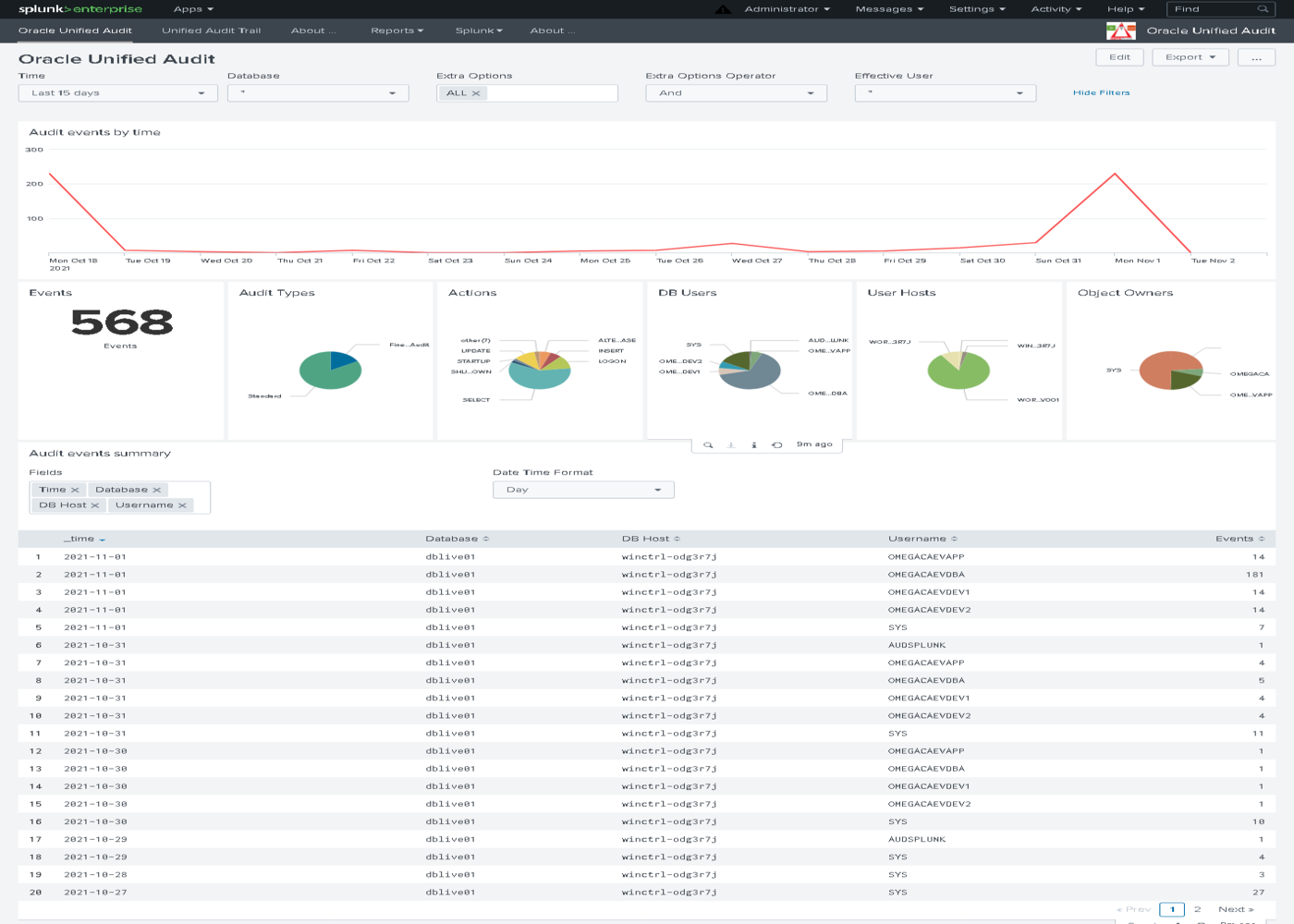Click the Splunk enterprise logo
The image size is (1294, 924).
[x=80, y=9]
